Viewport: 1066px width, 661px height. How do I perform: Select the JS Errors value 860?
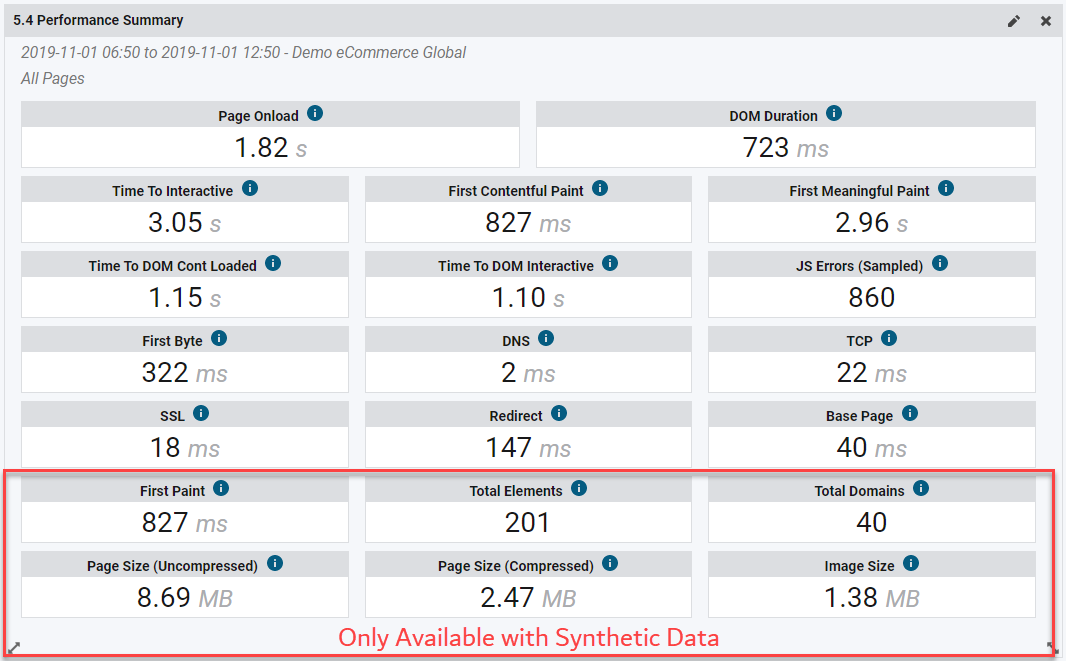pos(872,297)
